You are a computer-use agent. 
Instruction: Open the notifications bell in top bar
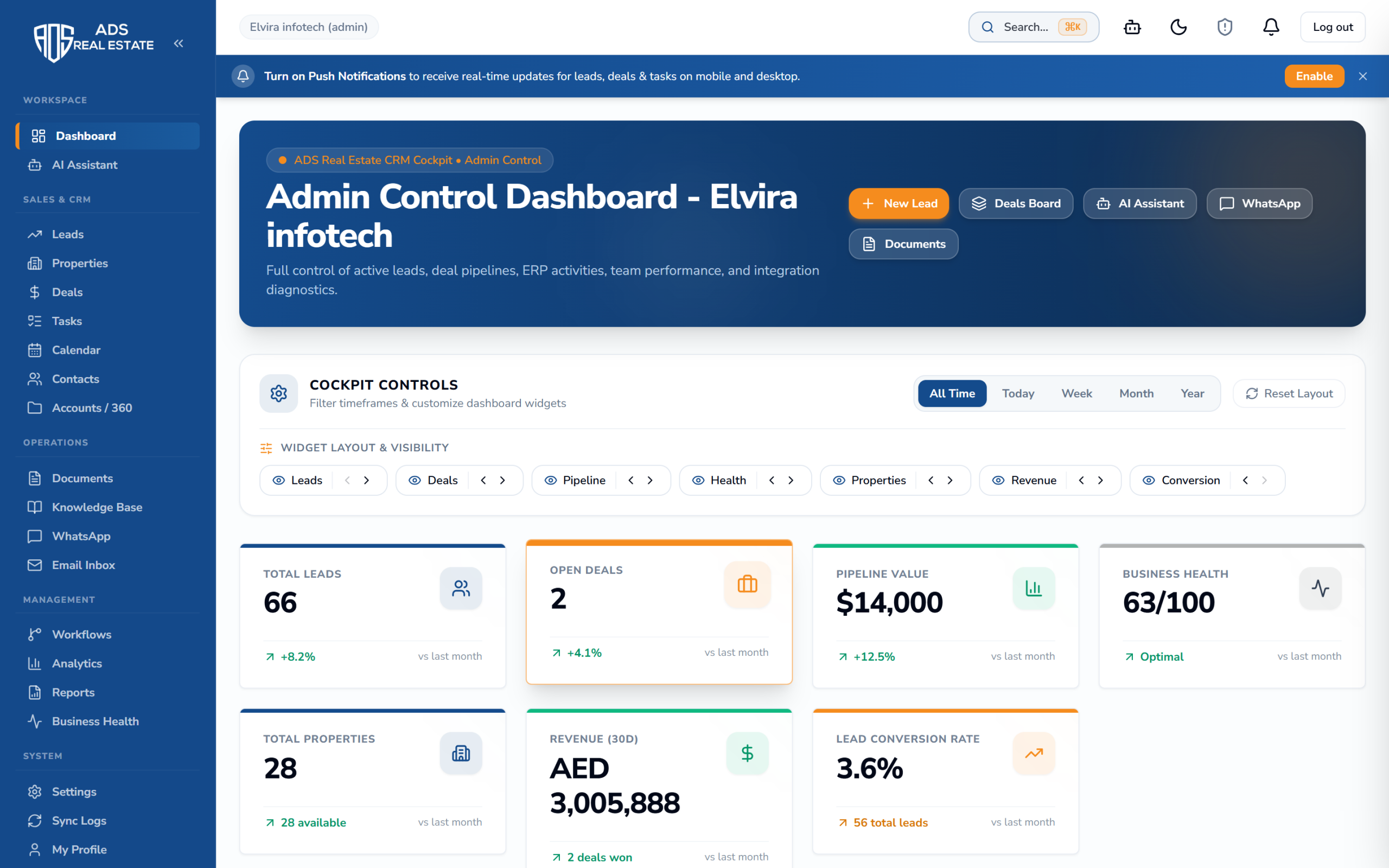[x=1271, y=27]
